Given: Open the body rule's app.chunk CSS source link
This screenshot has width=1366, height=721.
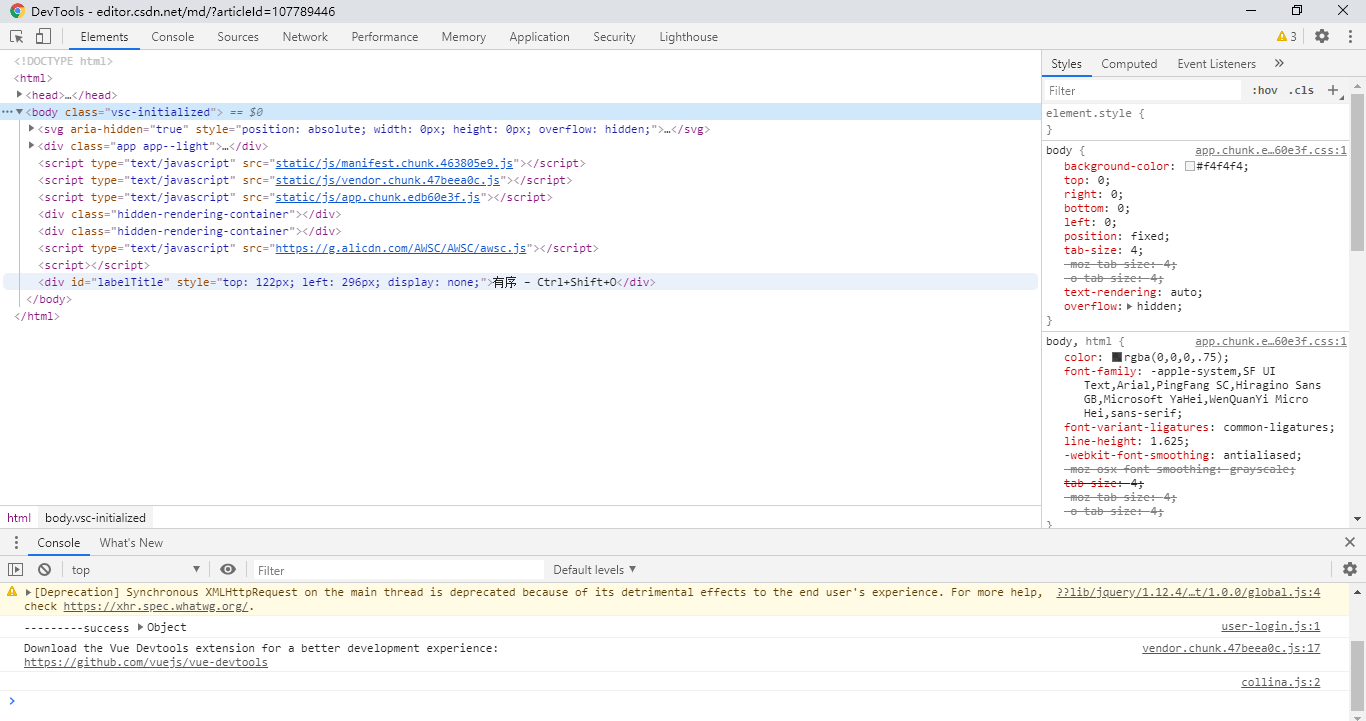Looking at the screenshot, I should (1271, 150).
